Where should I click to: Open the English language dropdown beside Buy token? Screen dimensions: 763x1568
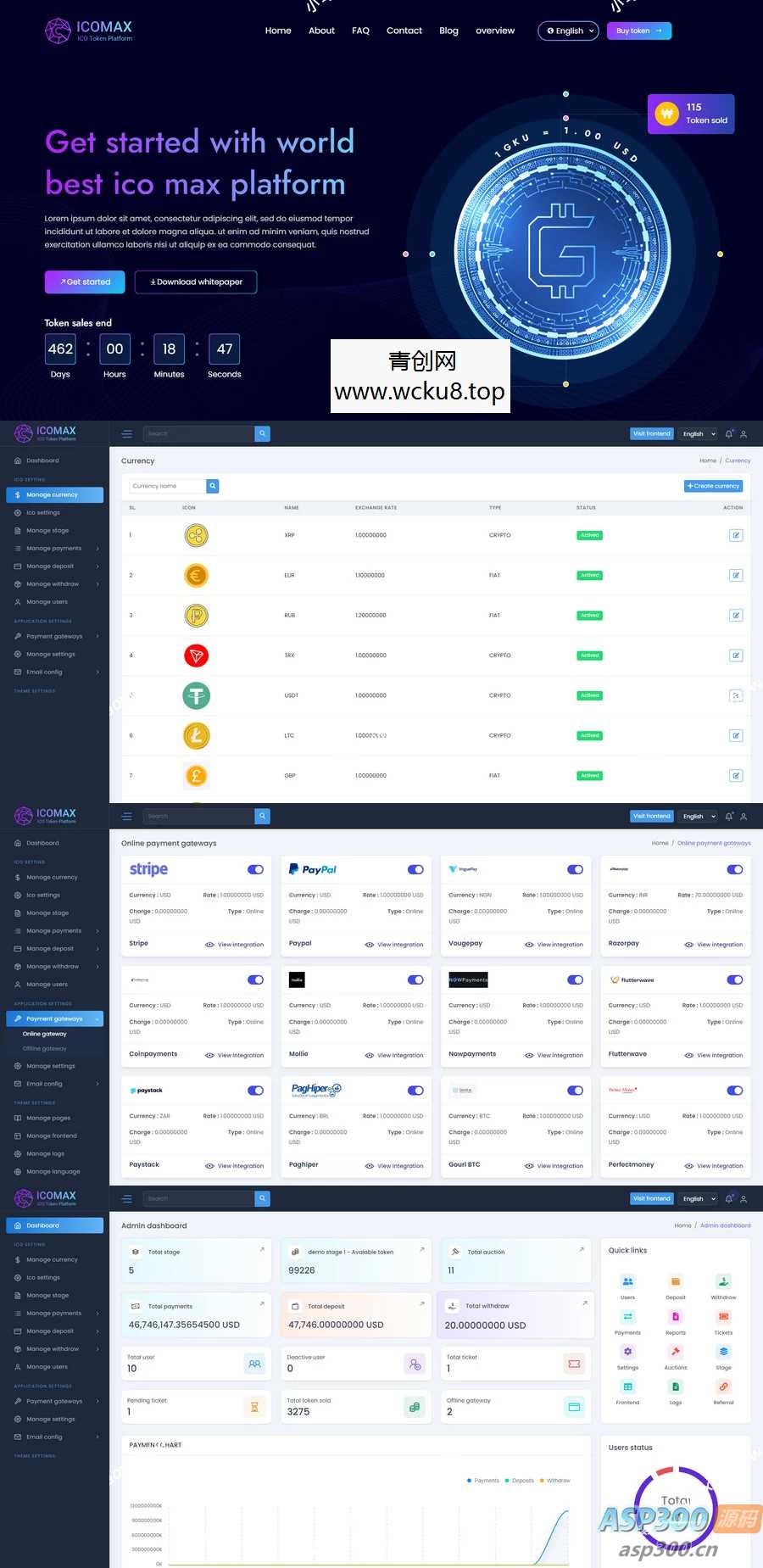pyautogui.click(x=569, y=31)
